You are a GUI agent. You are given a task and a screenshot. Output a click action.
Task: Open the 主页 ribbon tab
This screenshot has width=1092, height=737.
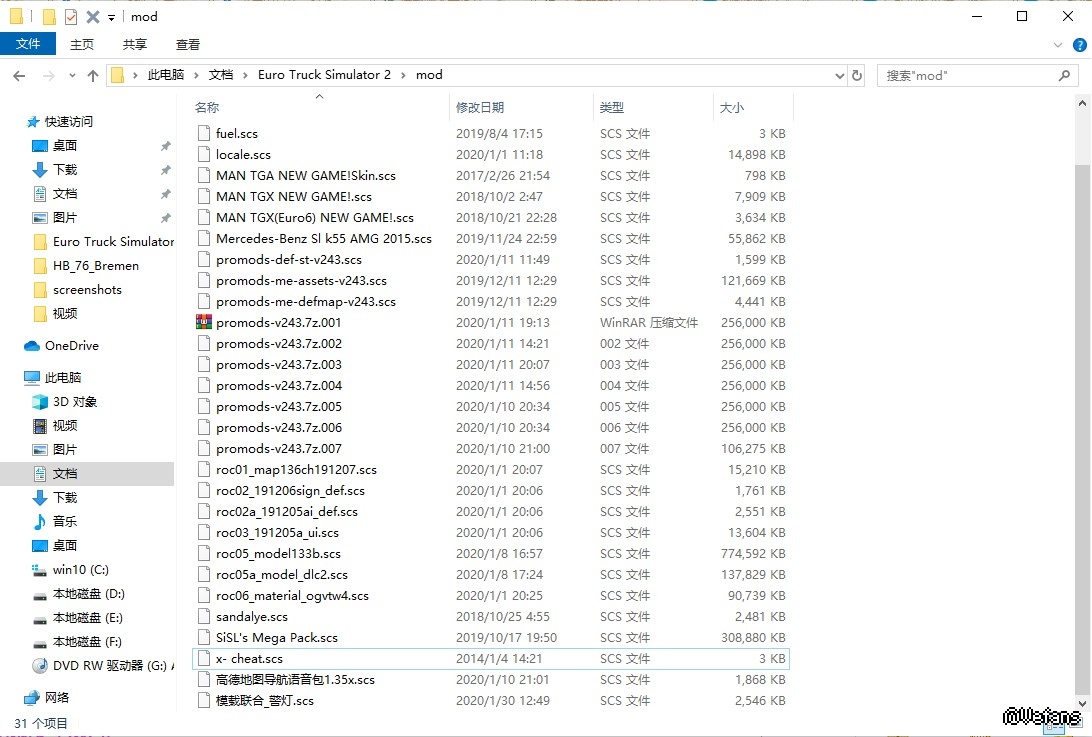pyautogui.click(x=82, y=44)
